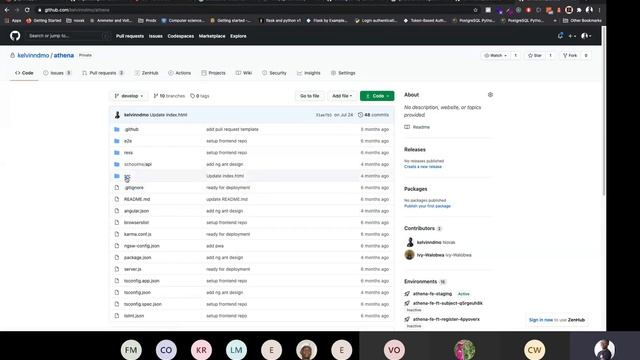Click the About section settings gear icon

pos(490,95)
